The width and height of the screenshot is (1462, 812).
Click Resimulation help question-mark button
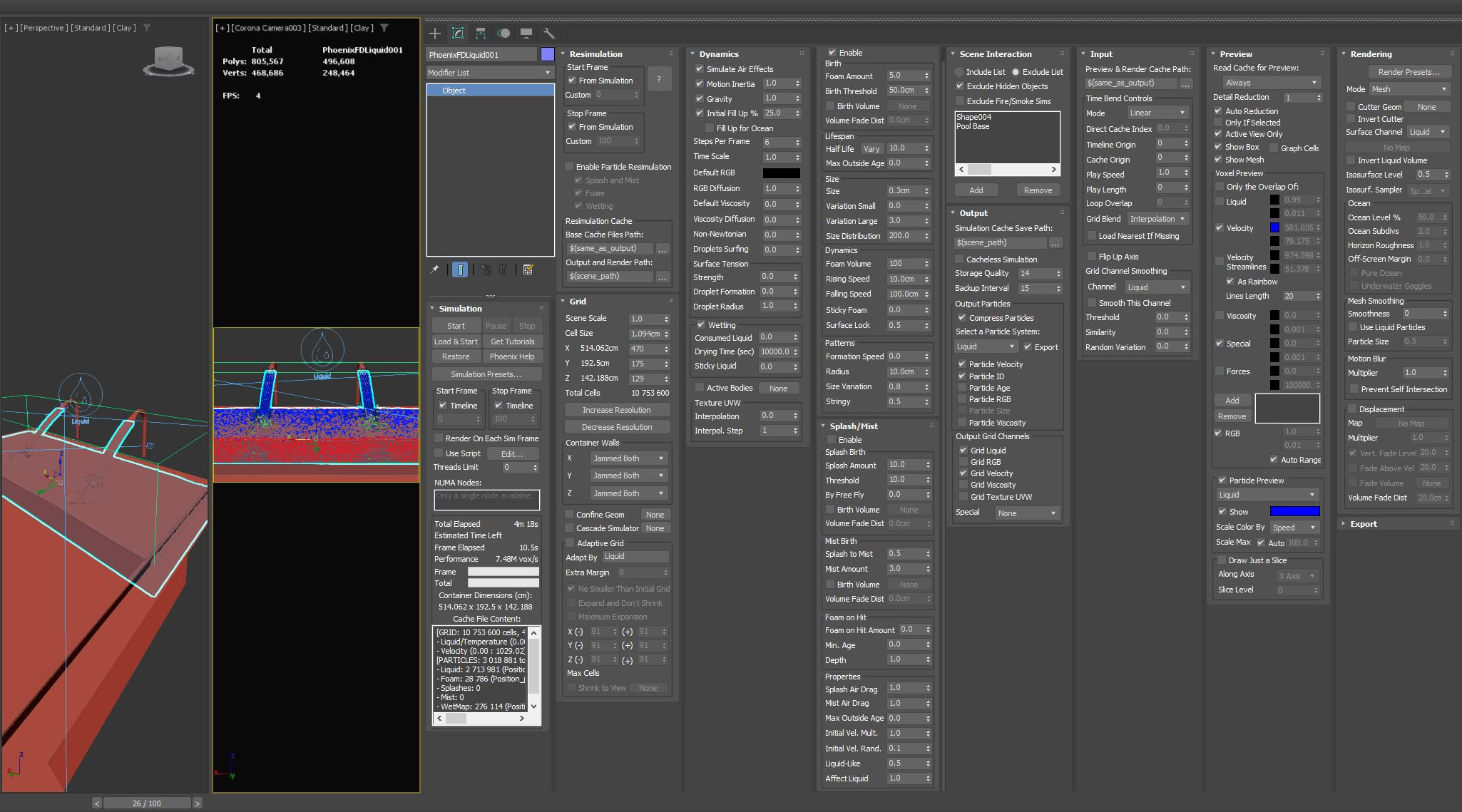pos(659,79)
